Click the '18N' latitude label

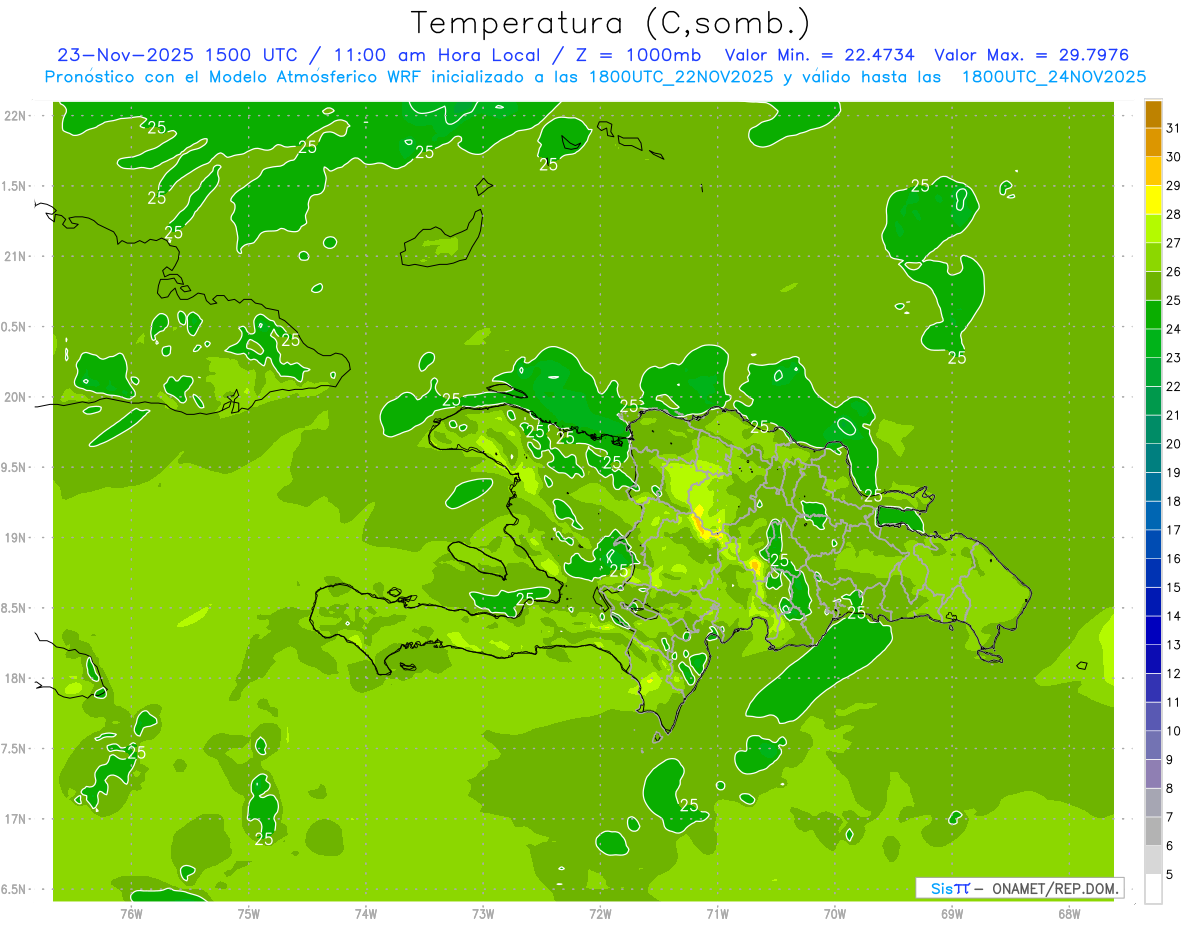pyautogui.click(x=15, y=678)
